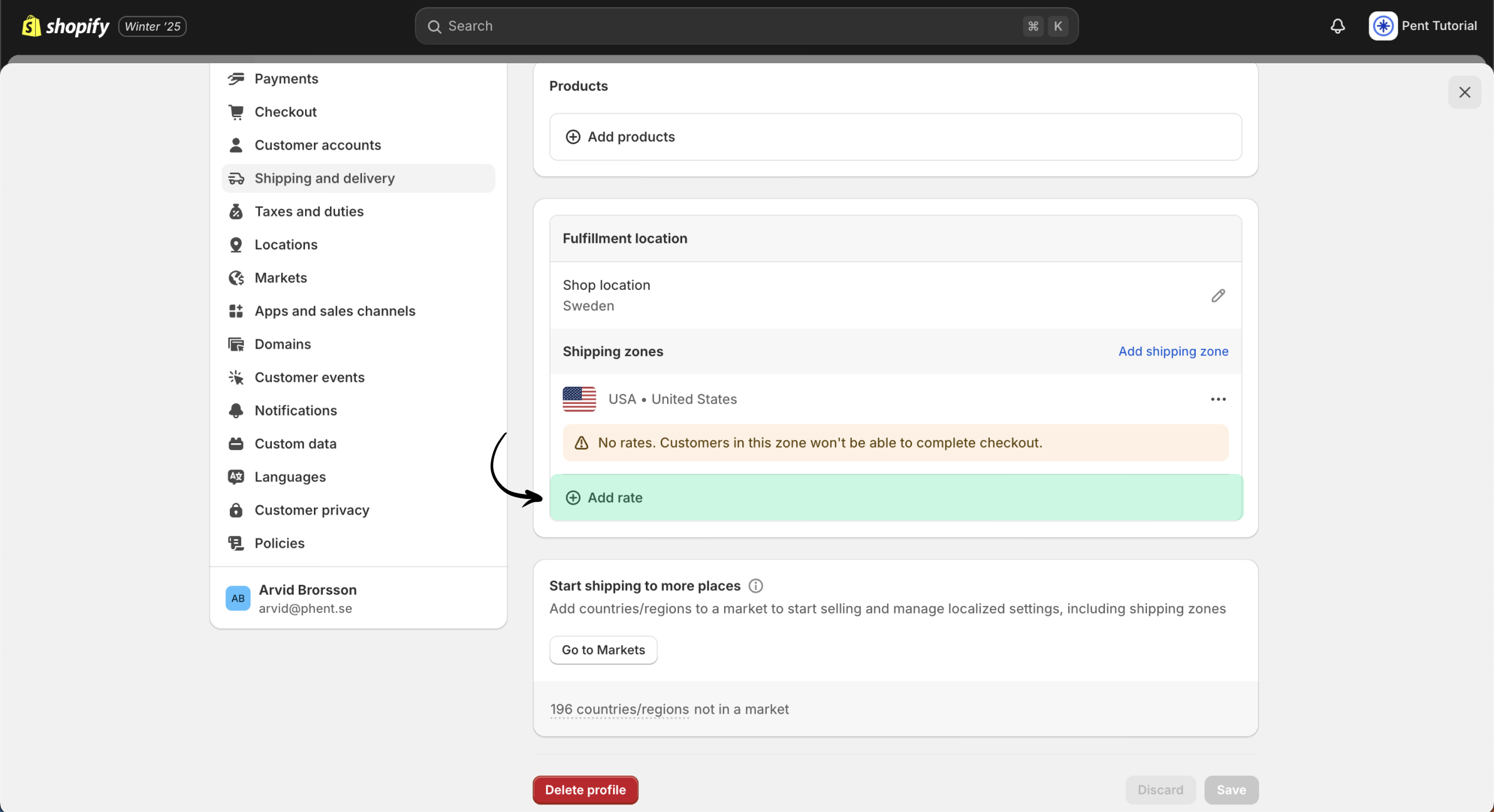1494x812 pixels.
Task: Click the Sweden location text
Action: (588, 306)
